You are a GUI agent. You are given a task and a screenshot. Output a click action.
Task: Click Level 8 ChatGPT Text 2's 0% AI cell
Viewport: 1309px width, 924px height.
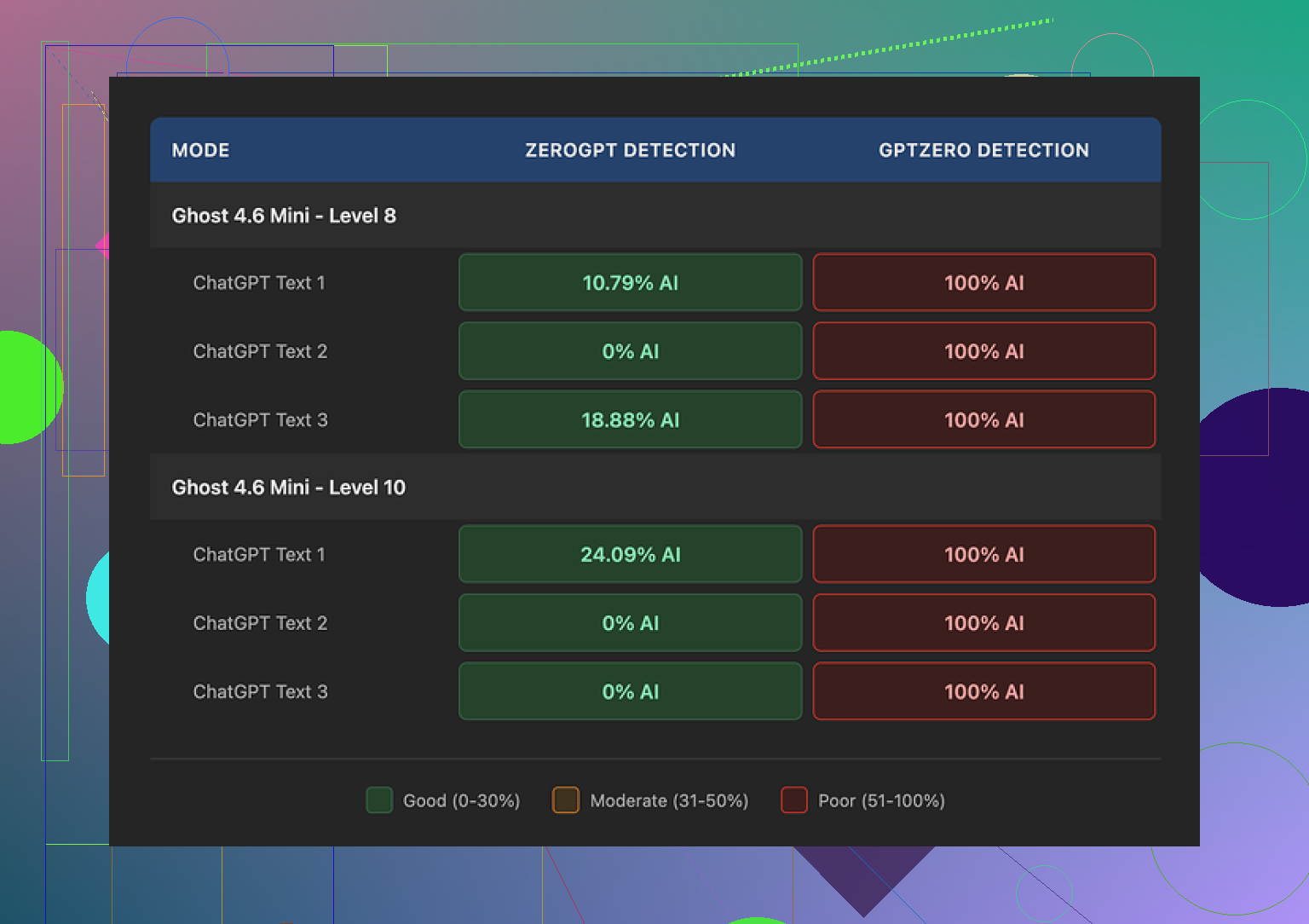[x=630, y=351]
